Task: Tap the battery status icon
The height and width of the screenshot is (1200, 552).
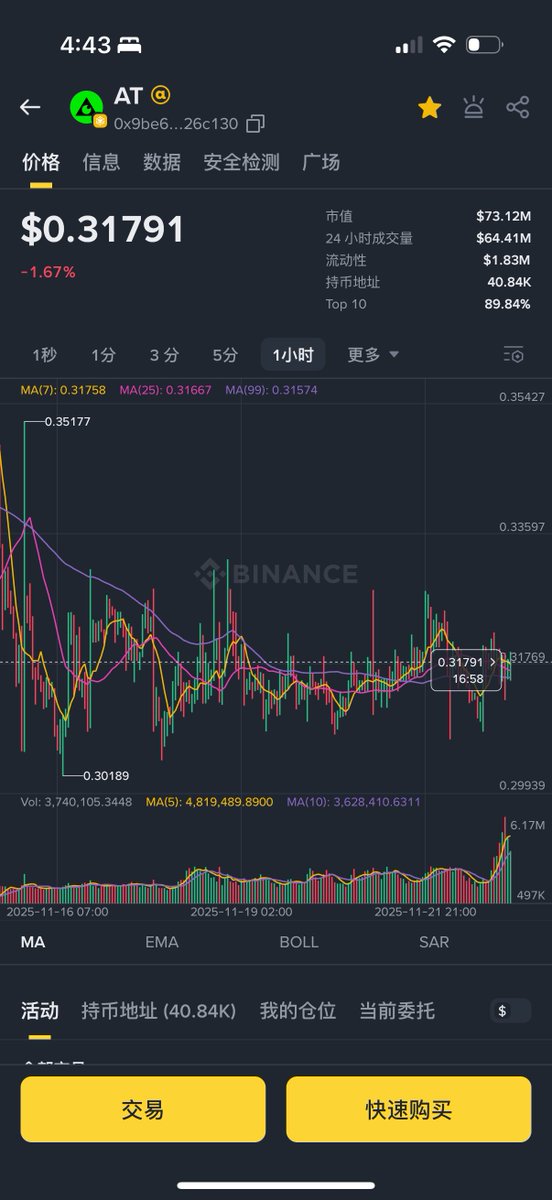Action: [x=483, y=45]
